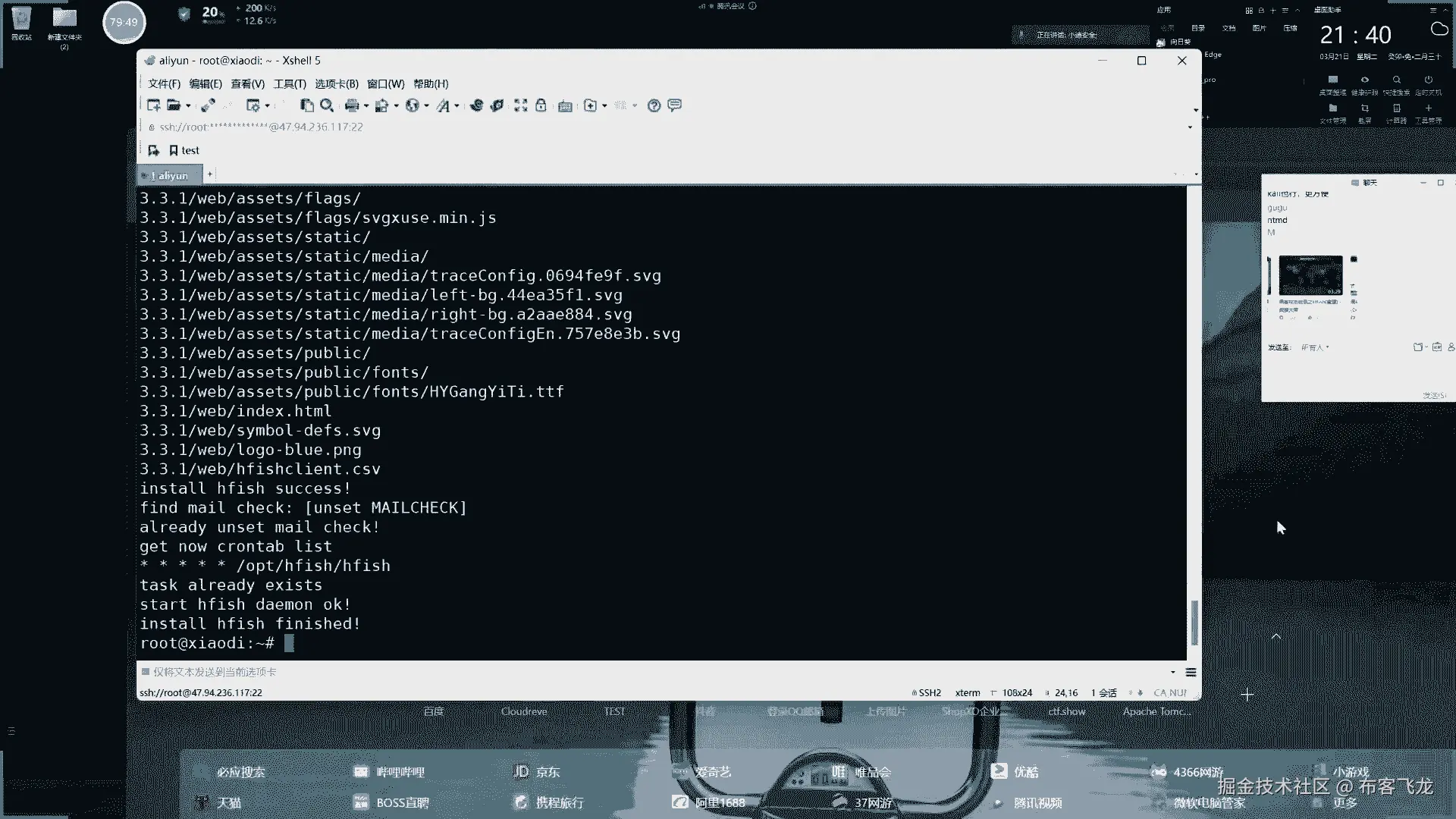Add a new tab with plus button

tap(210, 174)
